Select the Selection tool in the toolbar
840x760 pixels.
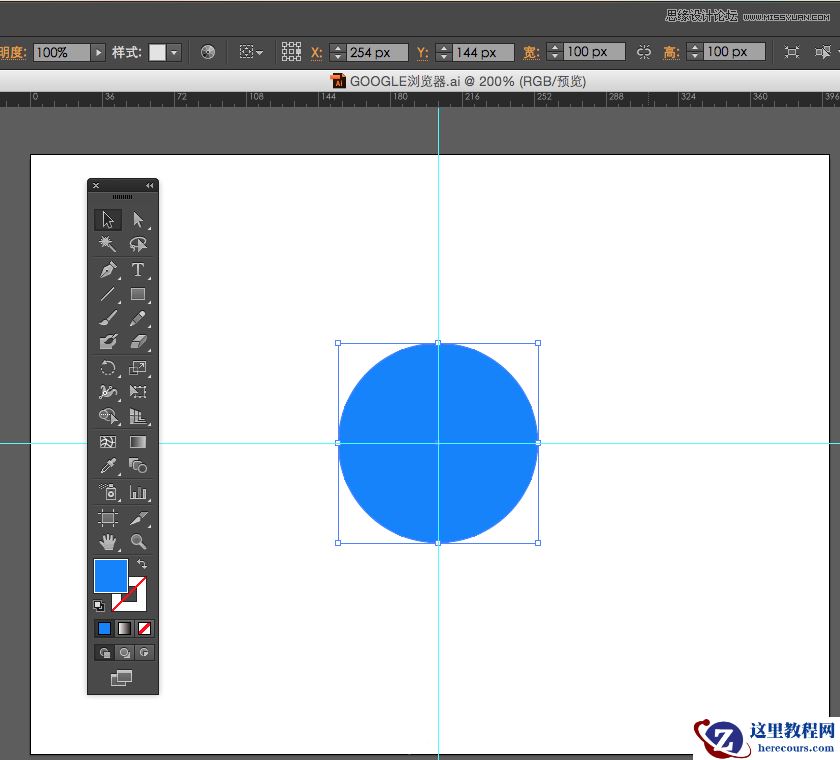click(106, 219)
